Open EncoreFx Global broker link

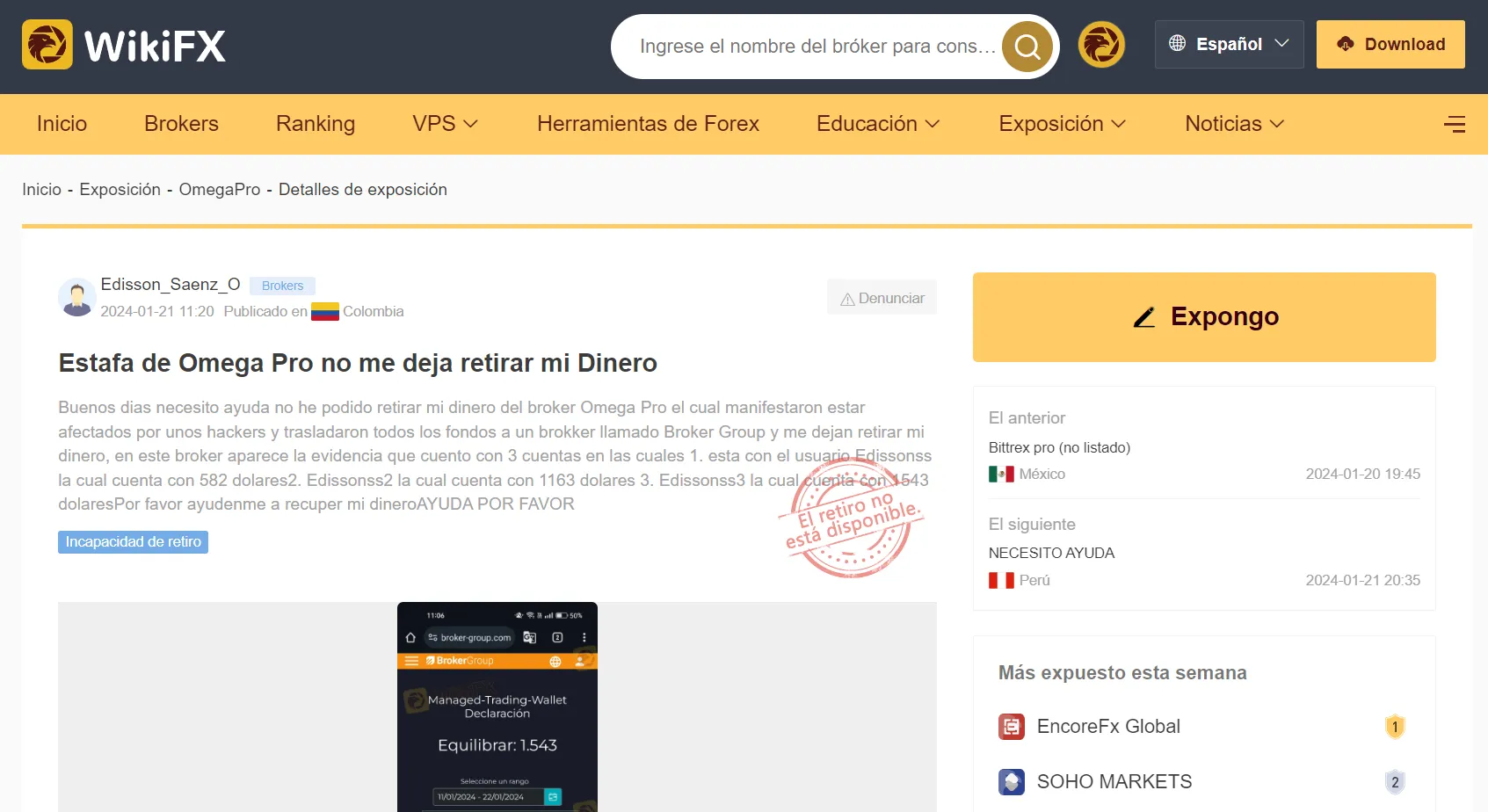(x=1108, y=727)
